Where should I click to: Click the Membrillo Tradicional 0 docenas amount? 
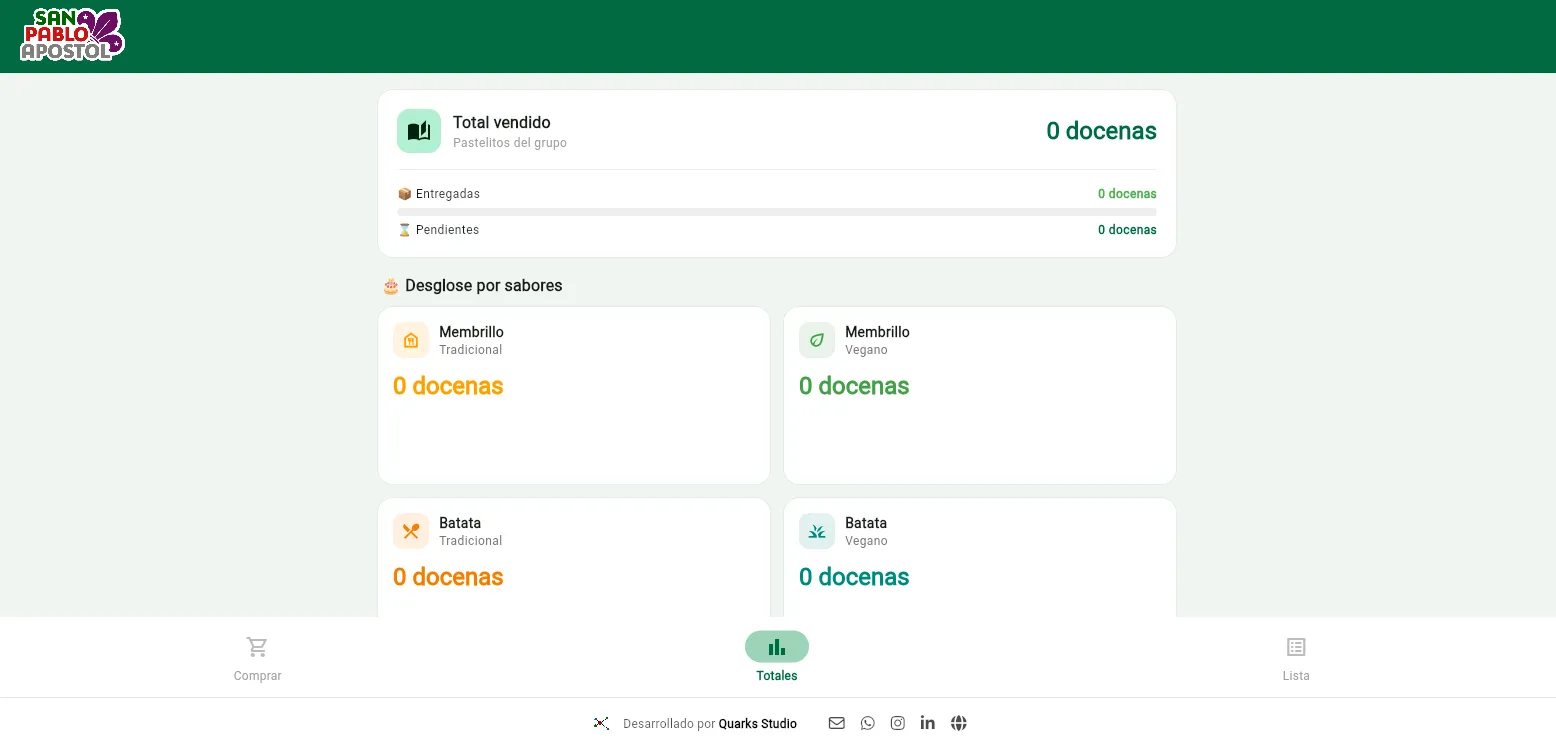coord(448,386)
